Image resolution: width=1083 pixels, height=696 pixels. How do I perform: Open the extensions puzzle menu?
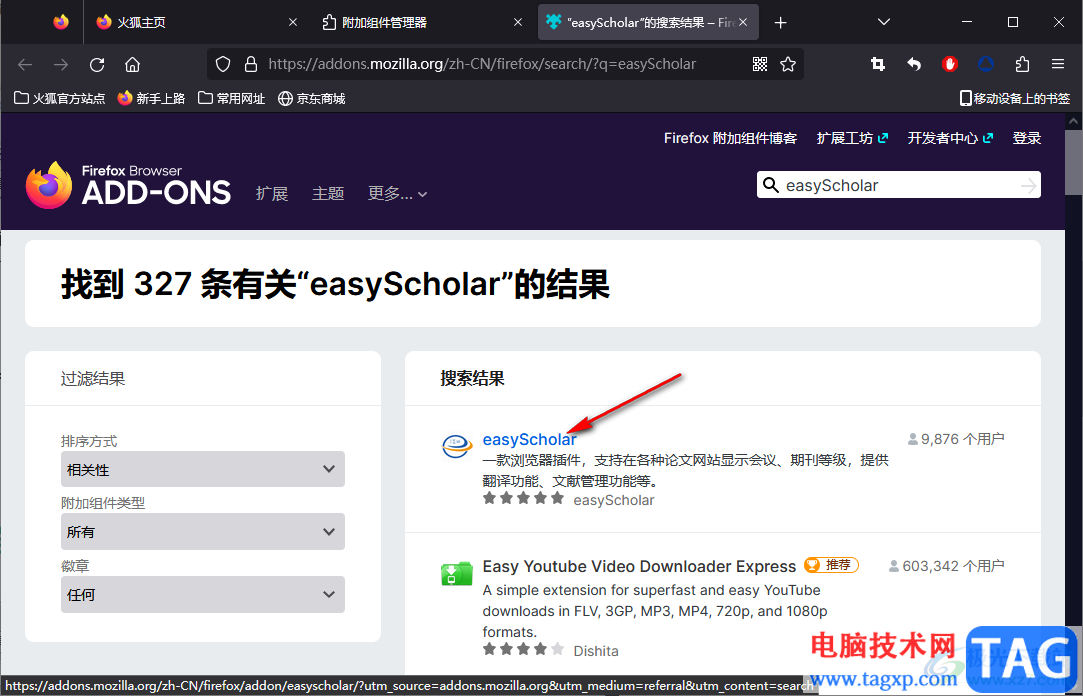[x=1022, y=64]
